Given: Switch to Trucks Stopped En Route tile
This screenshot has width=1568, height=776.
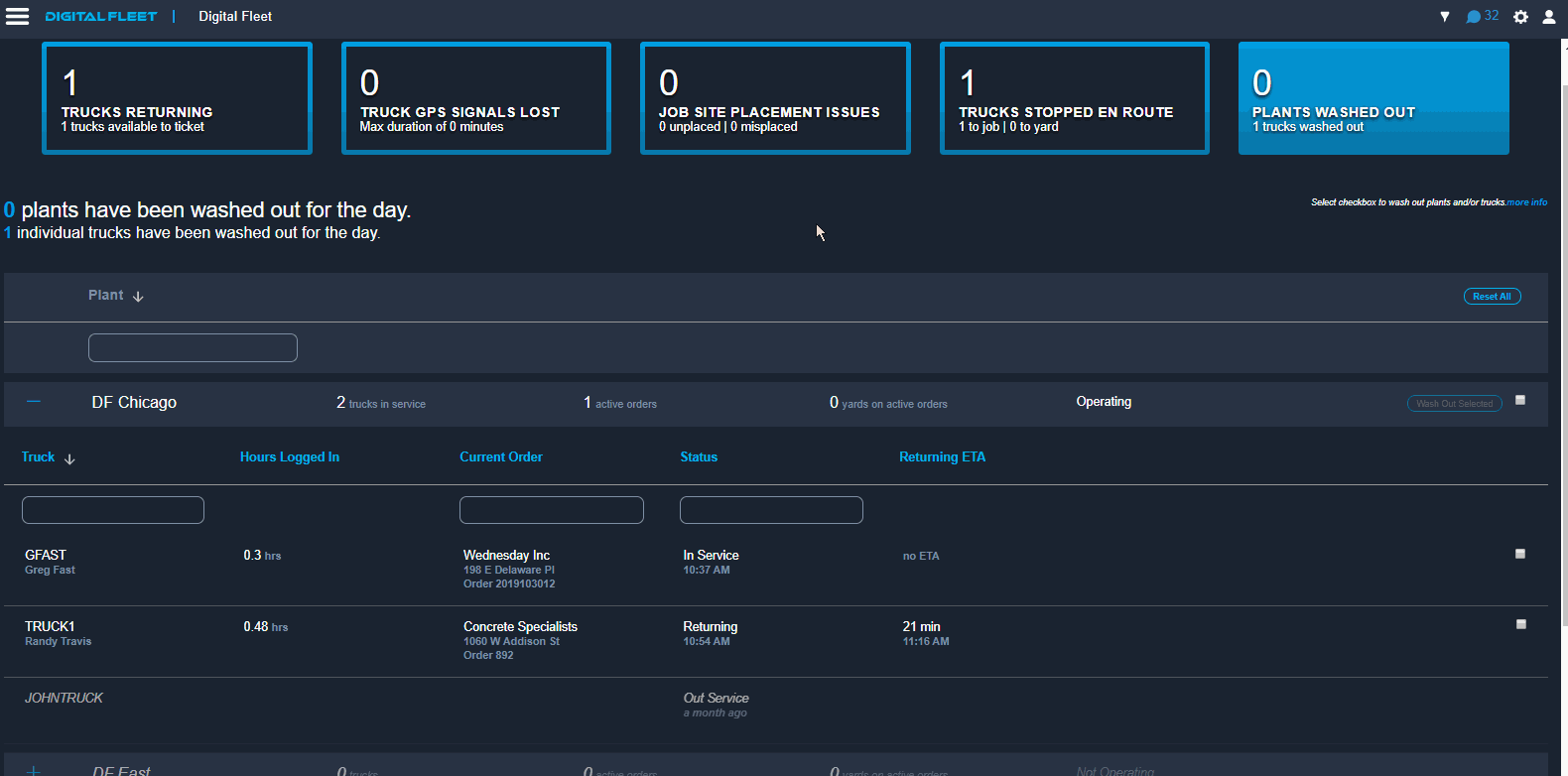Looking at the screenshot, I should pyautogui.click(x=1074, y=98).
